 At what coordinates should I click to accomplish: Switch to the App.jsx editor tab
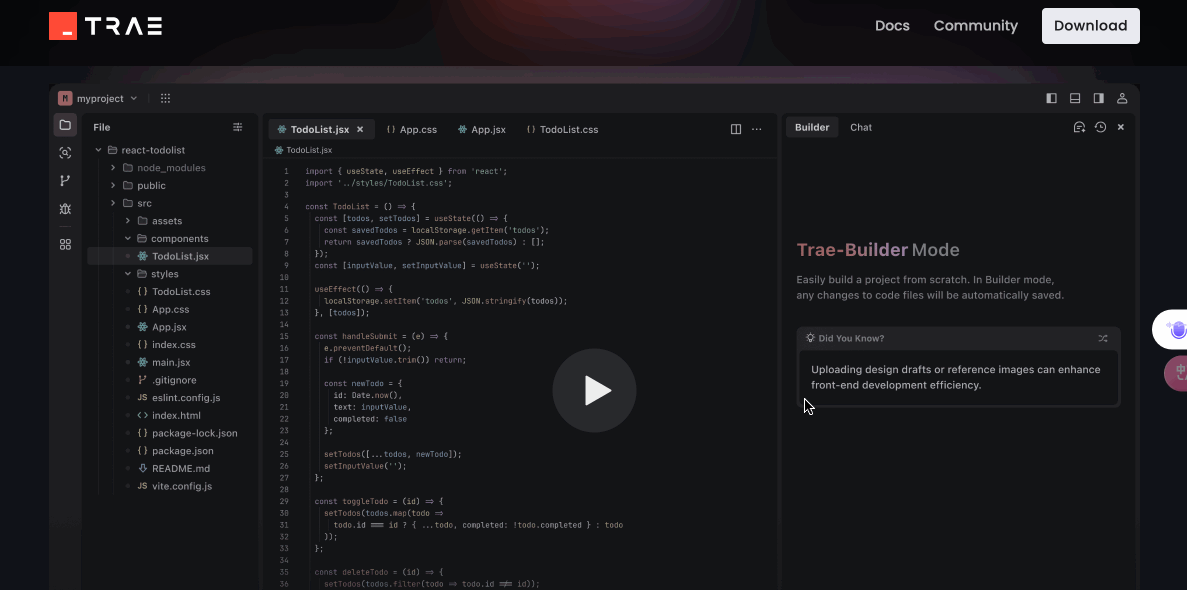coord(481,130)
